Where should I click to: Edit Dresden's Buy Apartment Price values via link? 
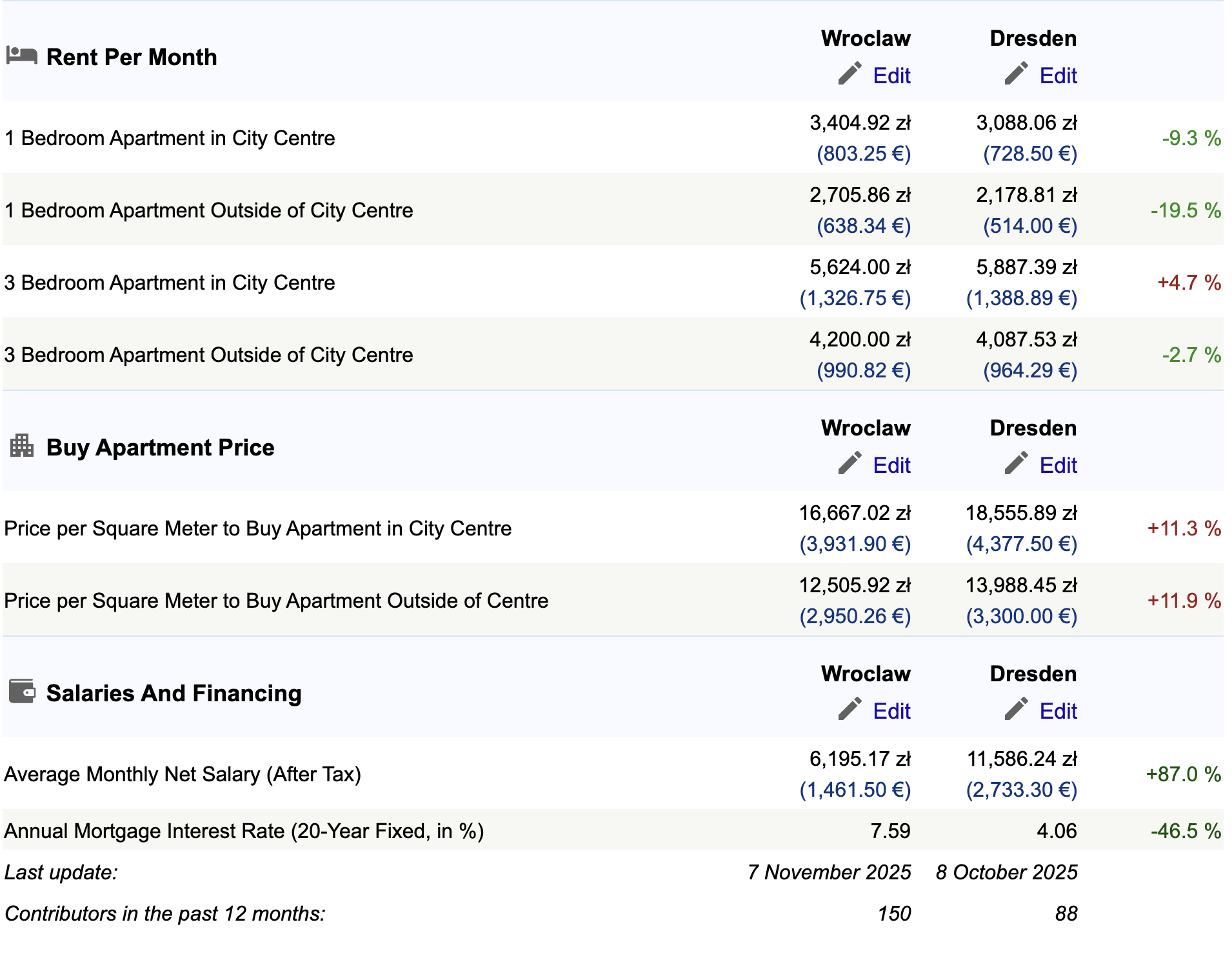click(1058, 466)
